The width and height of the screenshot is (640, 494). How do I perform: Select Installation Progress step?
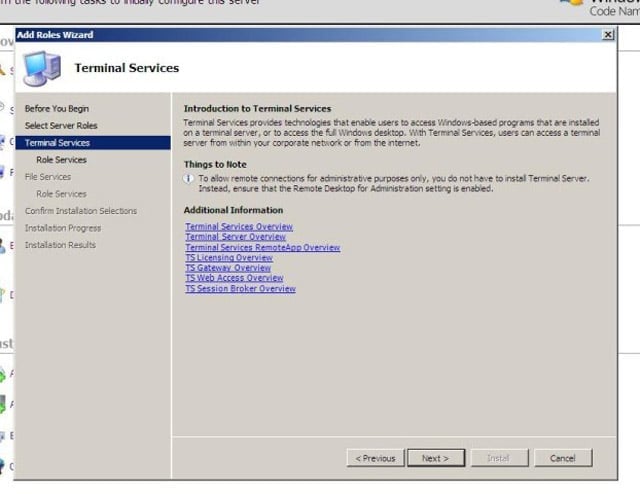(x=63, y=228)
